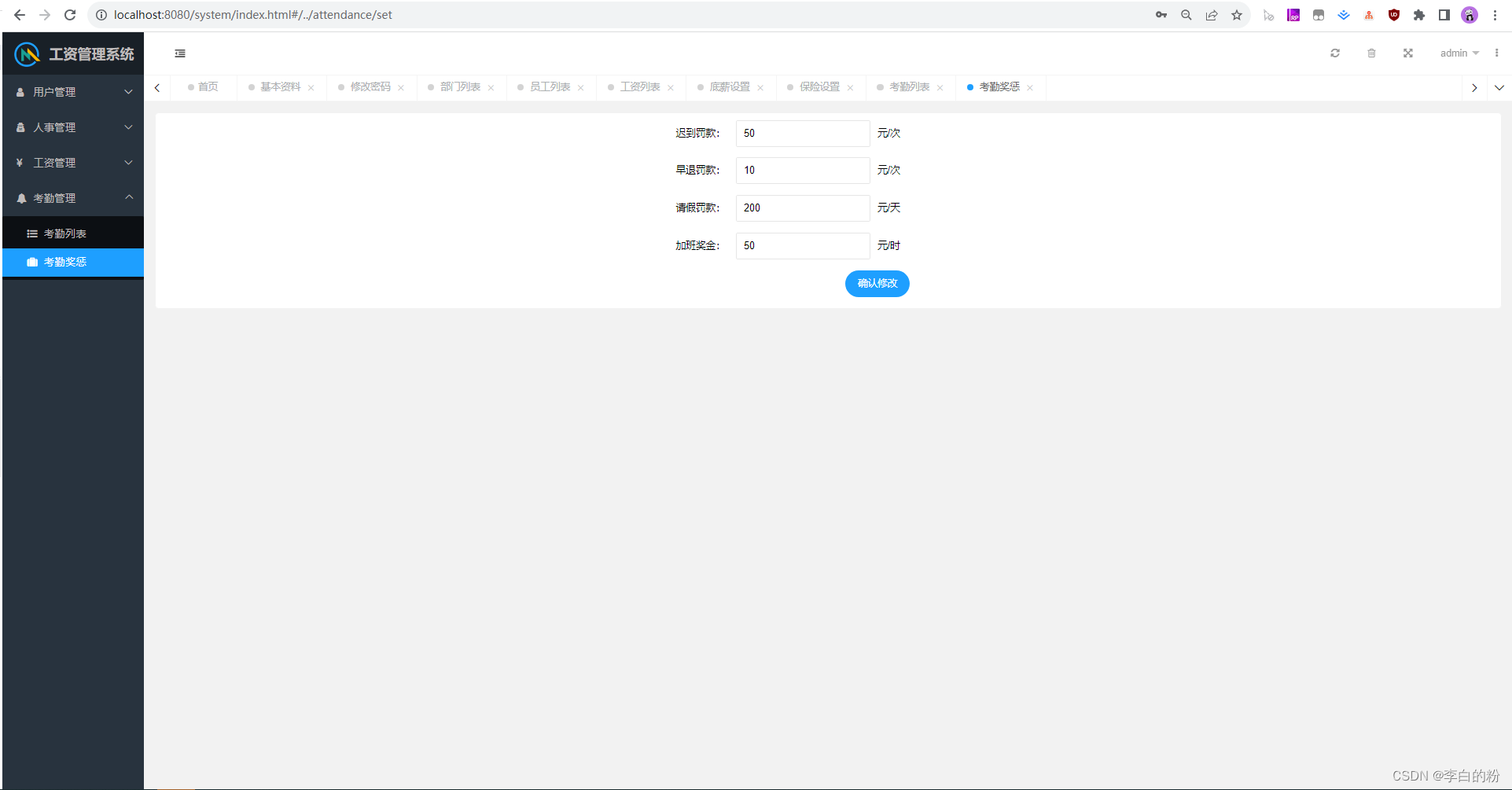View site information icon beside URL

[x=101, y=15]
